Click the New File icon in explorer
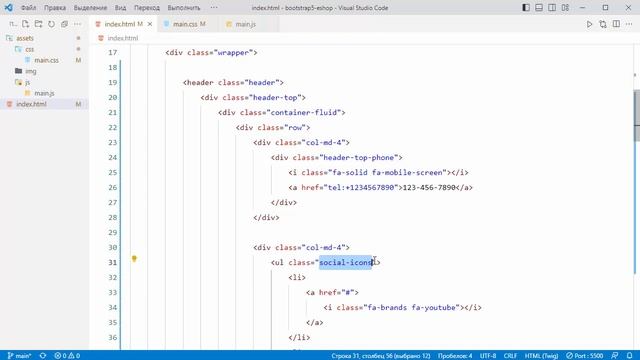640x360 pixels. pyautogui.click(x=25, y=24)
